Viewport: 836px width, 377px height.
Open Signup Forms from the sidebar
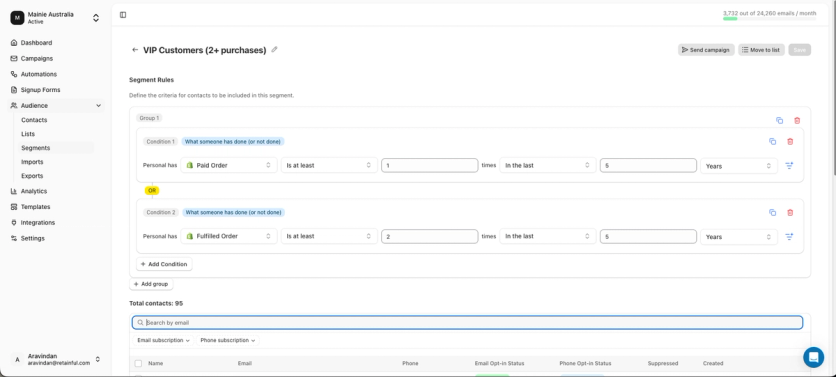pyautogui.click(x=40, y=90)
